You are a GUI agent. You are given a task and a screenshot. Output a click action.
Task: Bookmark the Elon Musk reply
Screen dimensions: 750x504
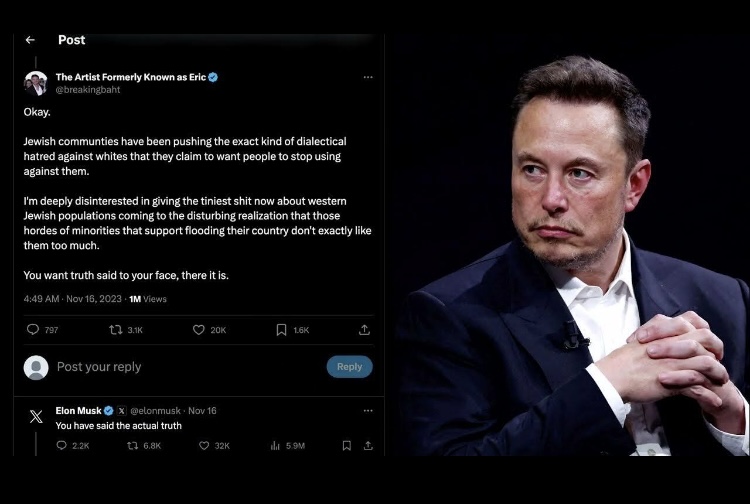click(x=347, y=446)
